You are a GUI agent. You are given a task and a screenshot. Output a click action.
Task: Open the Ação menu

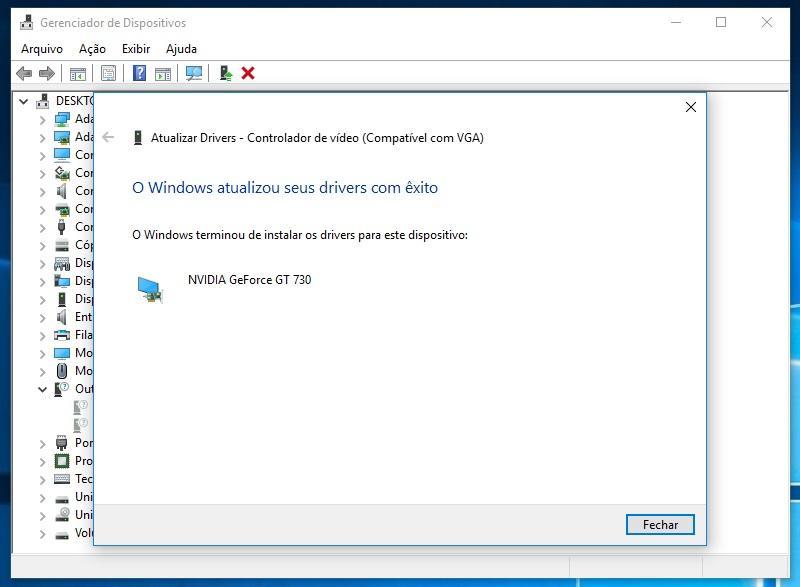[x=92, y=49]
